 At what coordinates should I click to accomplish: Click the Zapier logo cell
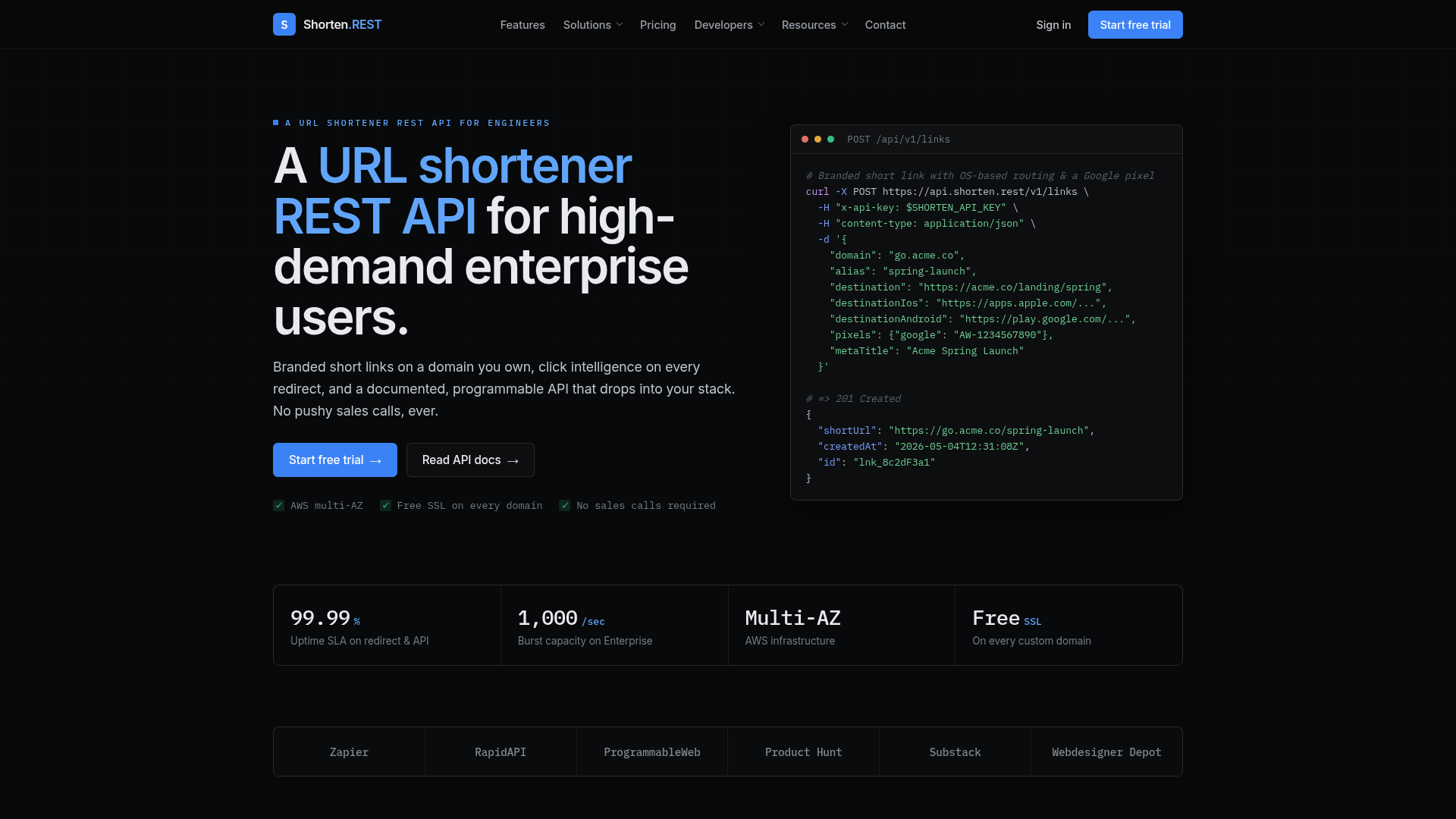click(349, 752)
